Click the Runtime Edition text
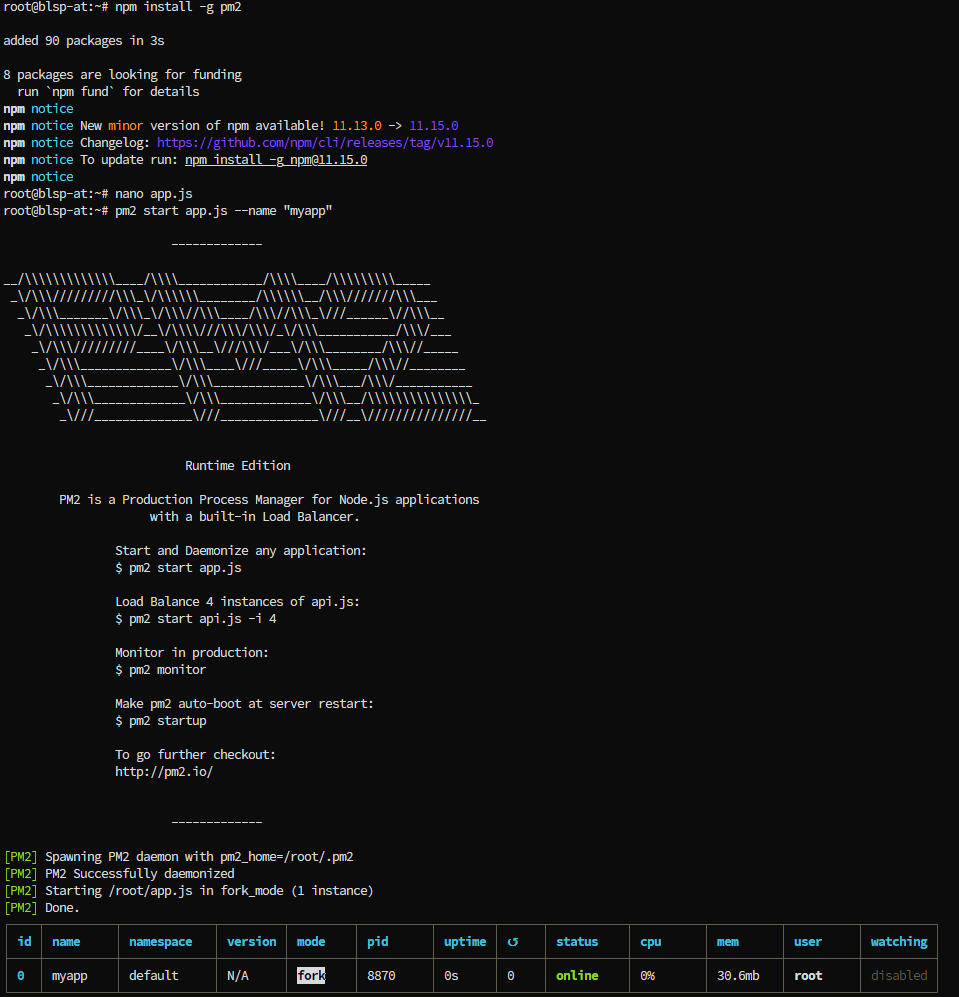 [238, 465]
